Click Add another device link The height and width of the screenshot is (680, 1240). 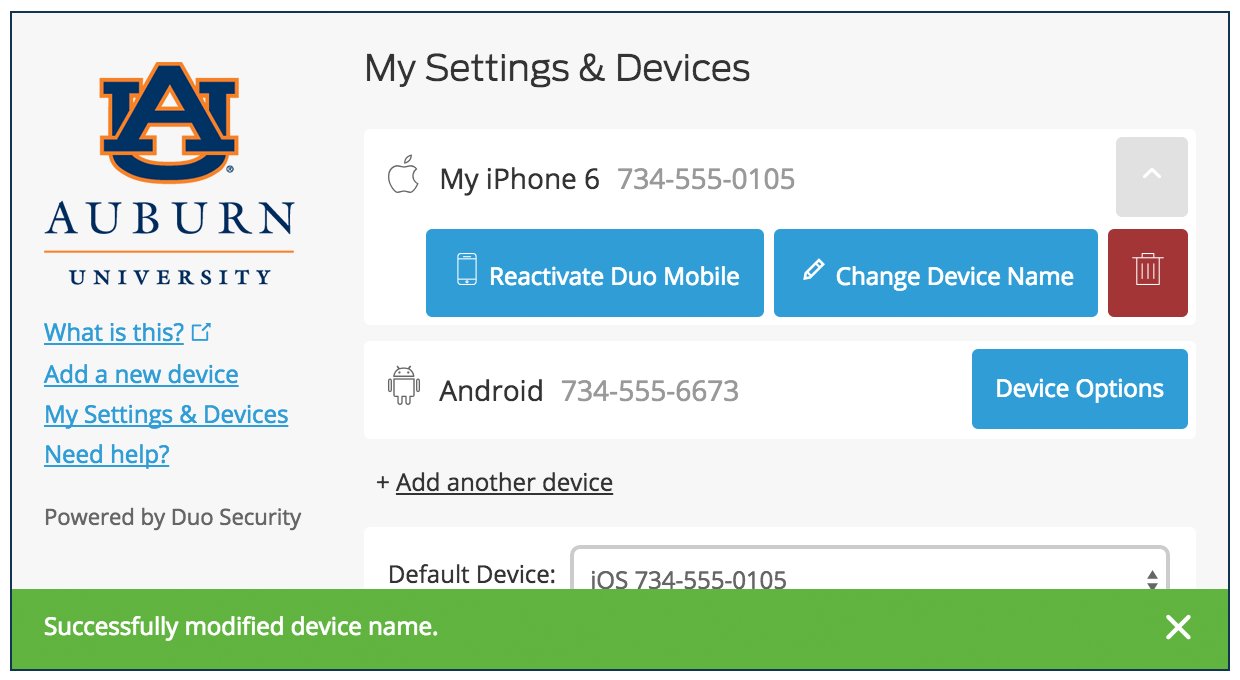(504, 482)
